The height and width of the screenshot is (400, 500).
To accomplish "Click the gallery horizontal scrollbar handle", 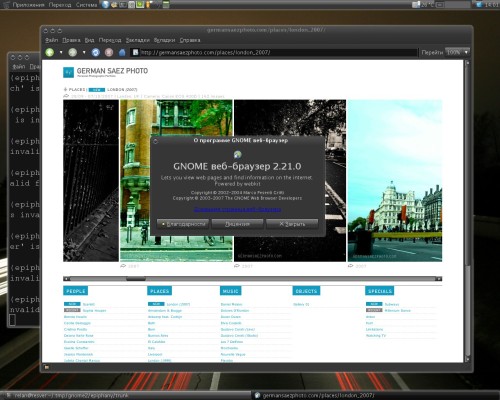I will coord(136,279).
